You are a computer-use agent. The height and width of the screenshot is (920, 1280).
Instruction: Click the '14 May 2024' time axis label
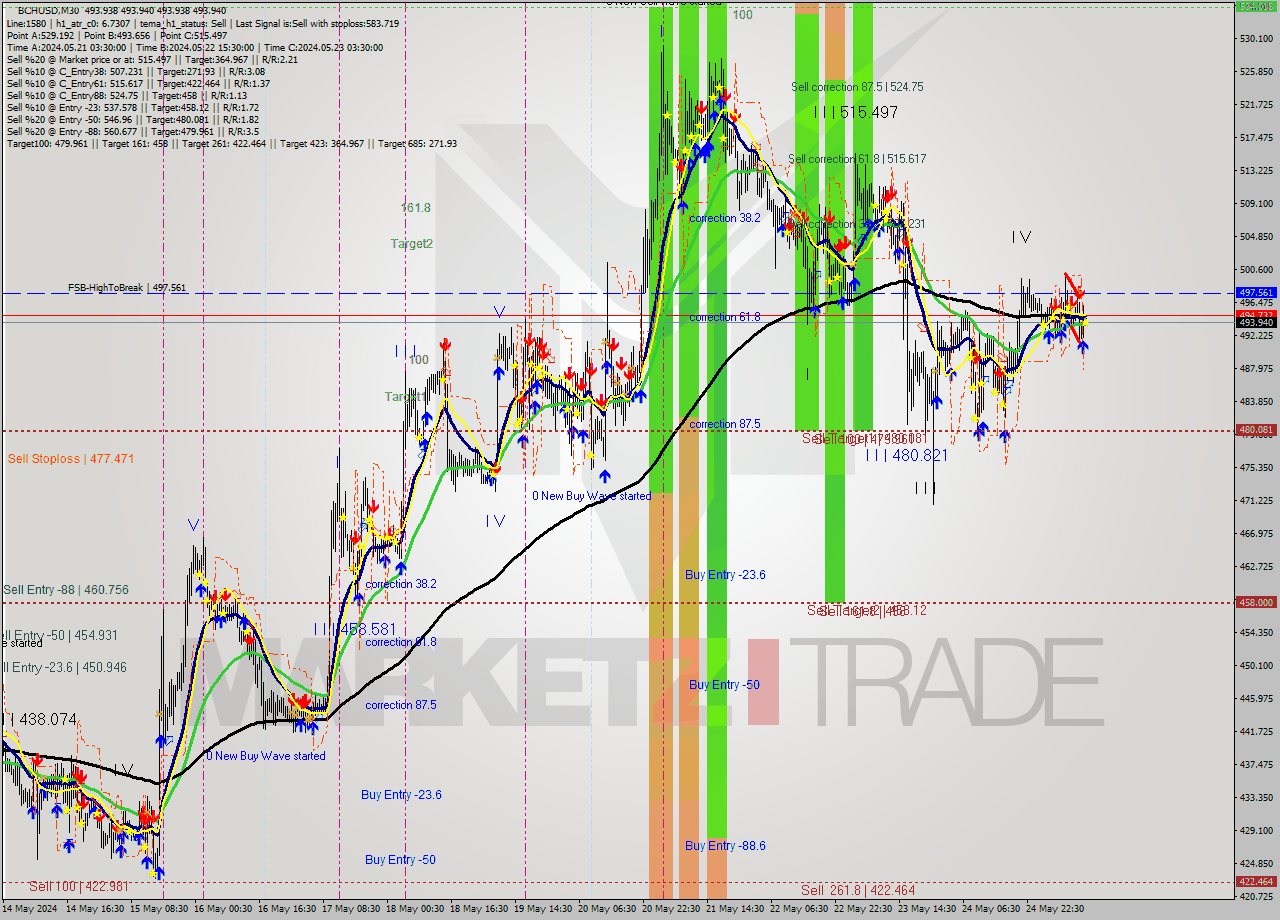(30, 909)
